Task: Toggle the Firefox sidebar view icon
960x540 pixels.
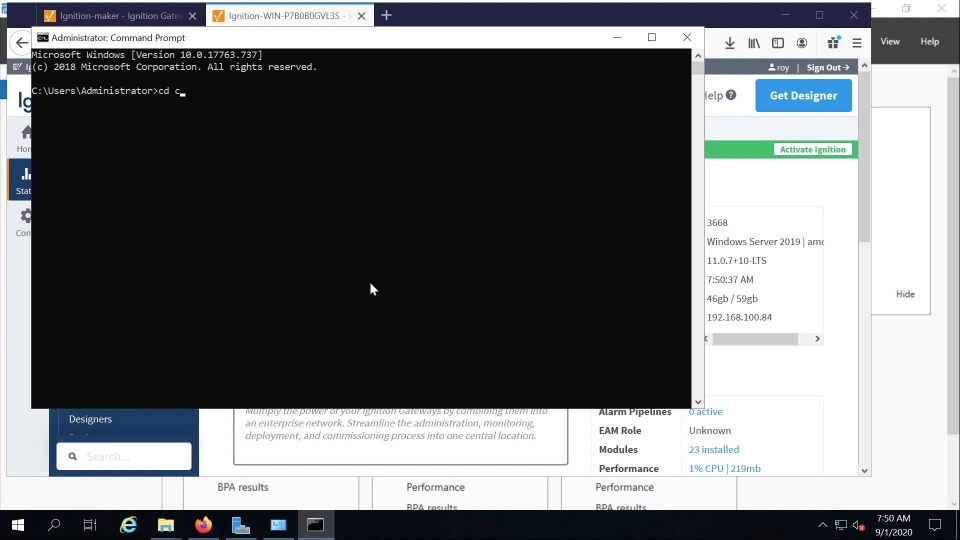Action: pos(778,43)
